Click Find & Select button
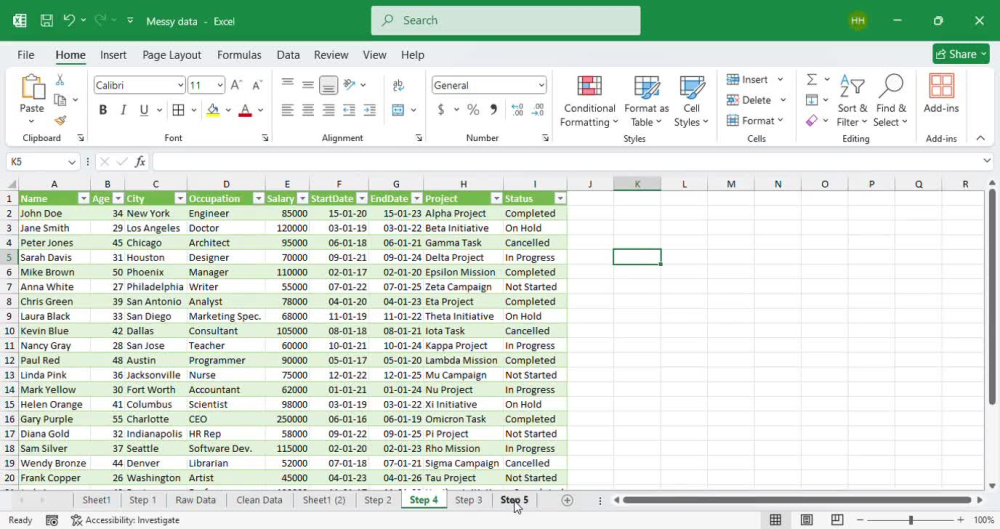This screenshot has width=1000, height=529. point(891,101)
